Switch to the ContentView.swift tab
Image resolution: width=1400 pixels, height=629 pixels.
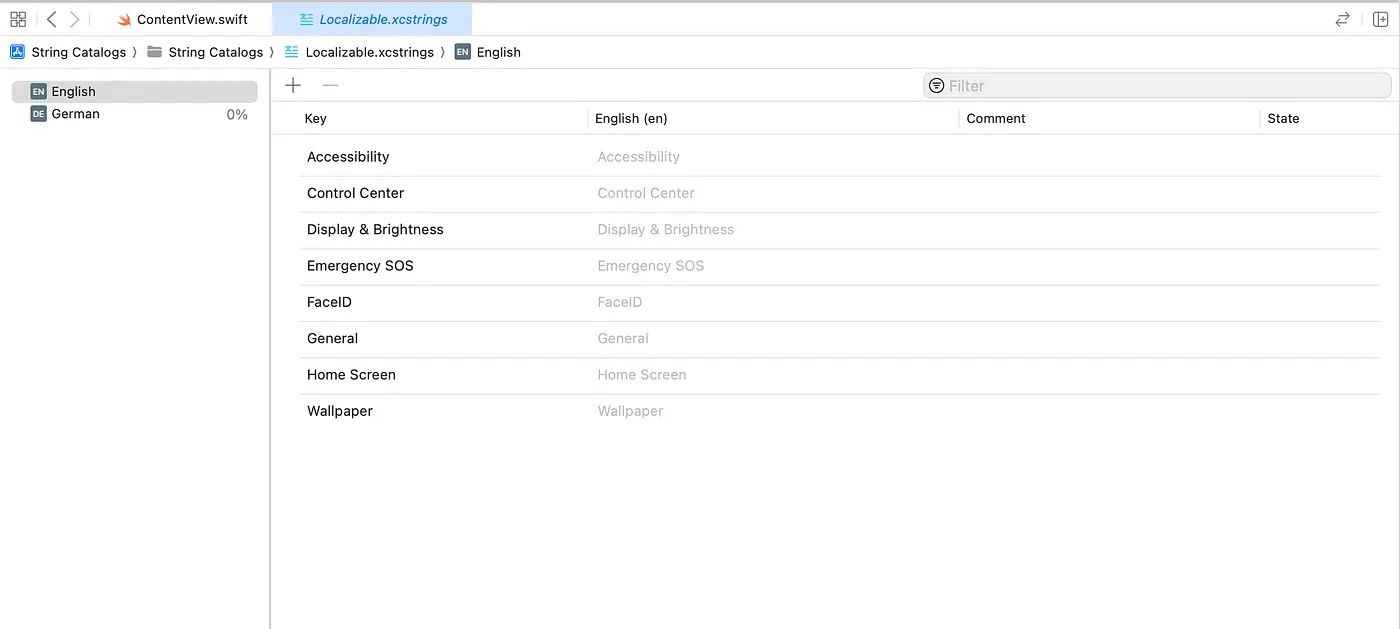pos(182,19)
